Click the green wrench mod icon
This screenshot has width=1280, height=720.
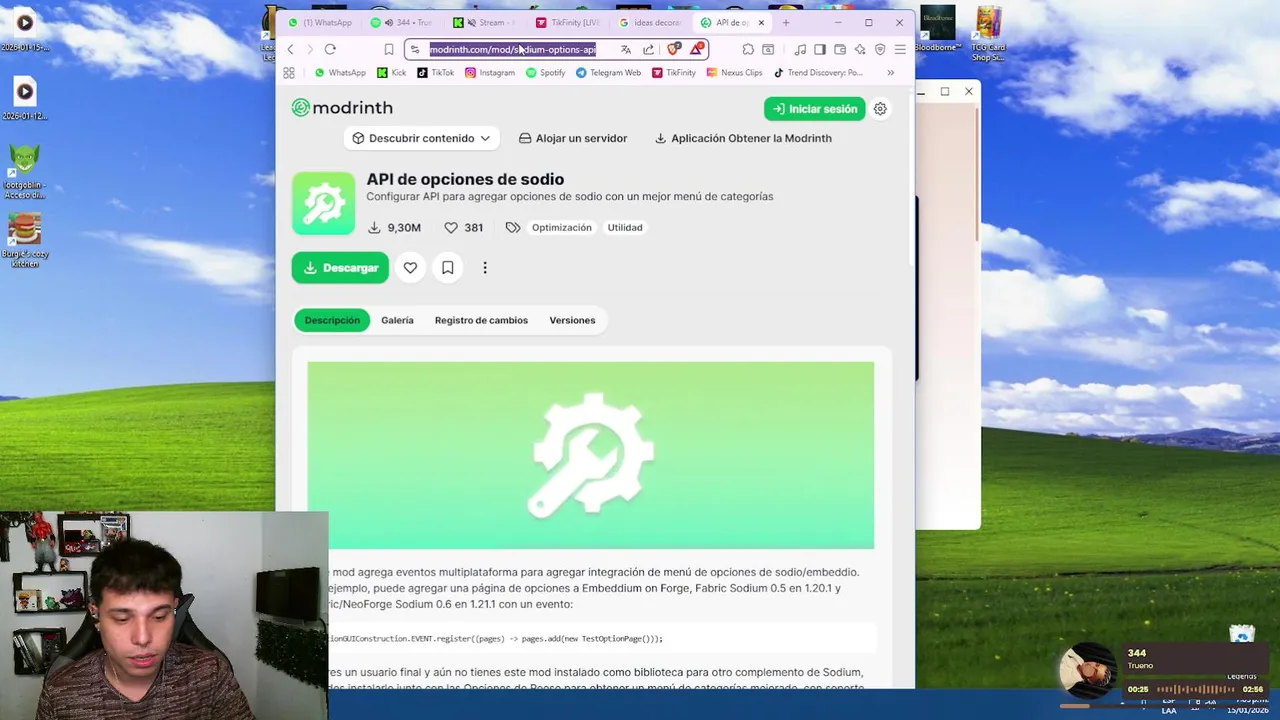pyautogui.click(x=323, y=203)
